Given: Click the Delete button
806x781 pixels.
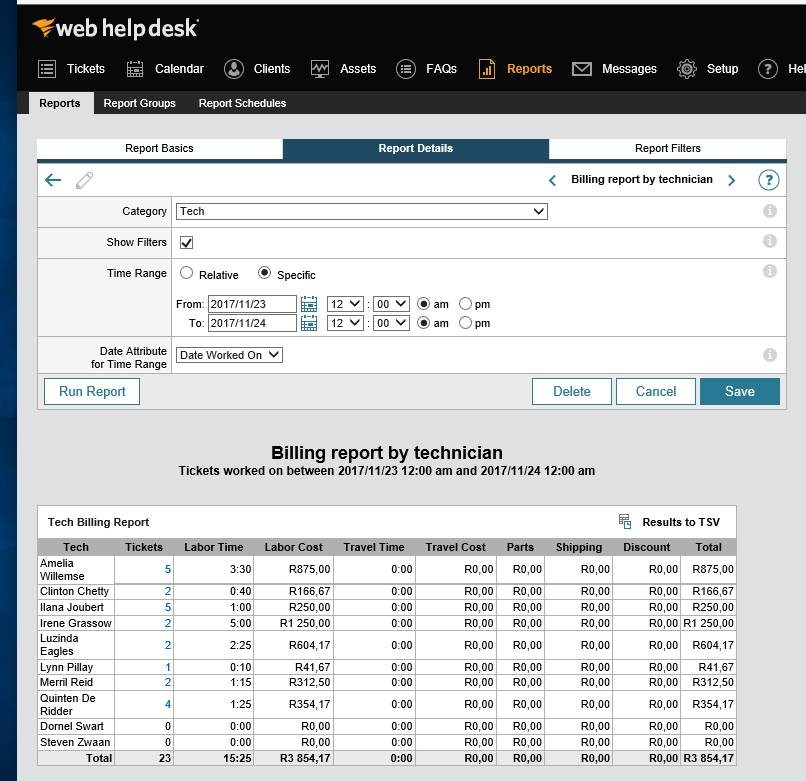Looking at the screenshot, I should (x=572, y=391).
